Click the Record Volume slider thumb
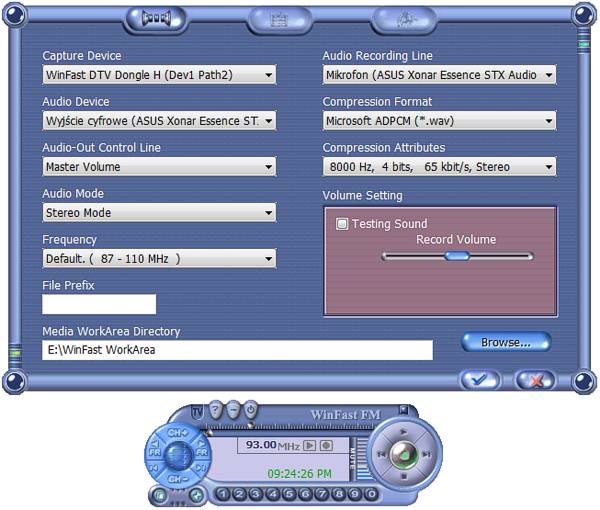This screenshot has width=600, height=510. (457, 256)
